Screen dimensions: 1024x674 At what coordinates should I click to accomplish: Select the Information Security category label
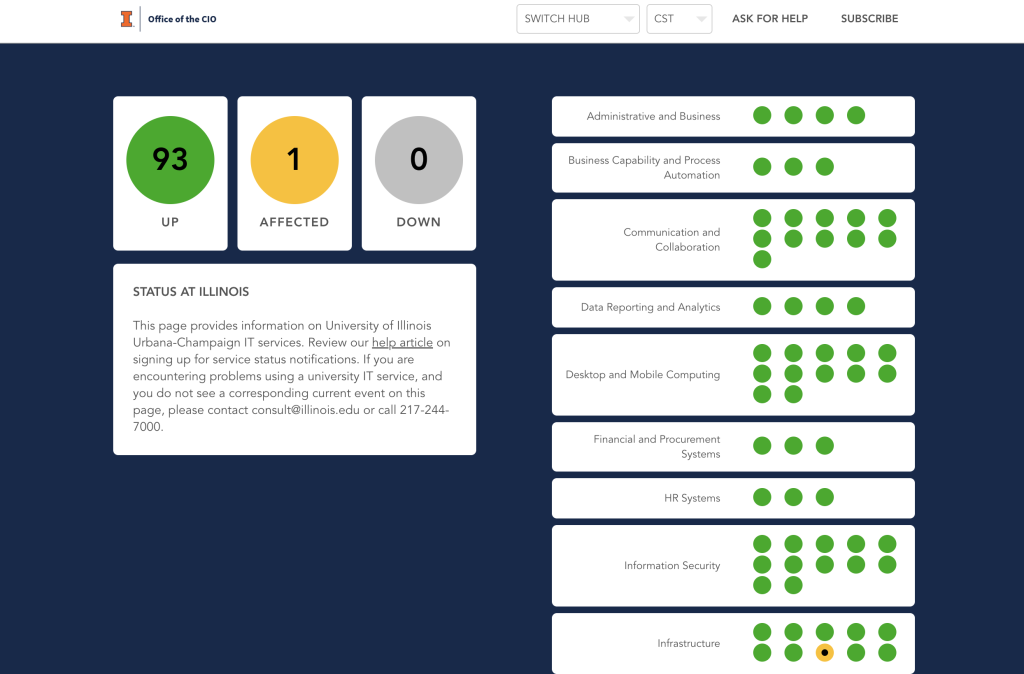(672, 566)
